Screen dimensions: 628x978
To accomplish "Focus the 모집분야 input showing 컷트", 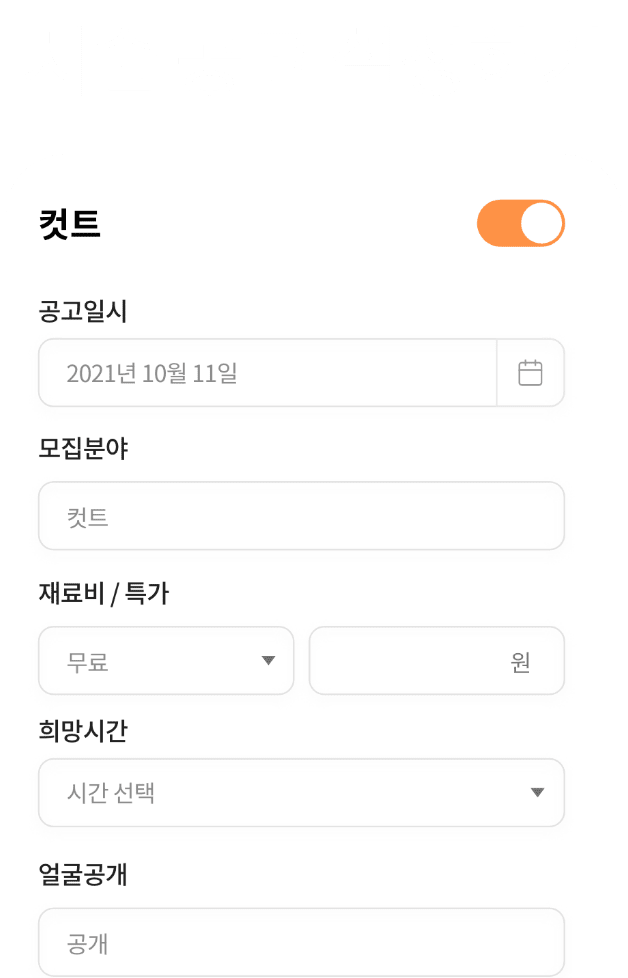I will click(x=301, y=516).
